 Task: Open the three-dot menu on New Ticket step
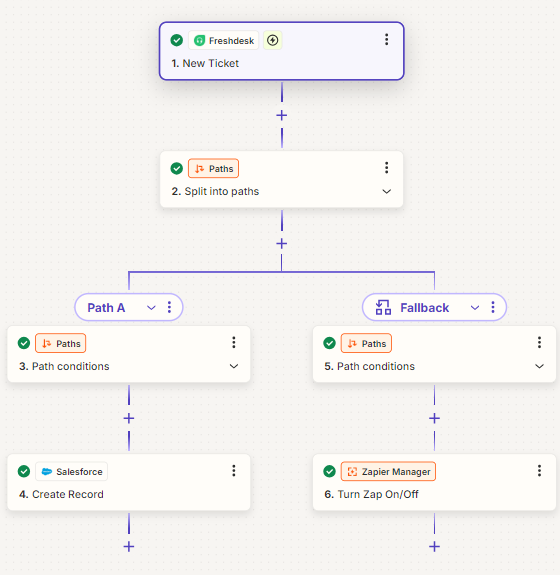pos(387,40)
